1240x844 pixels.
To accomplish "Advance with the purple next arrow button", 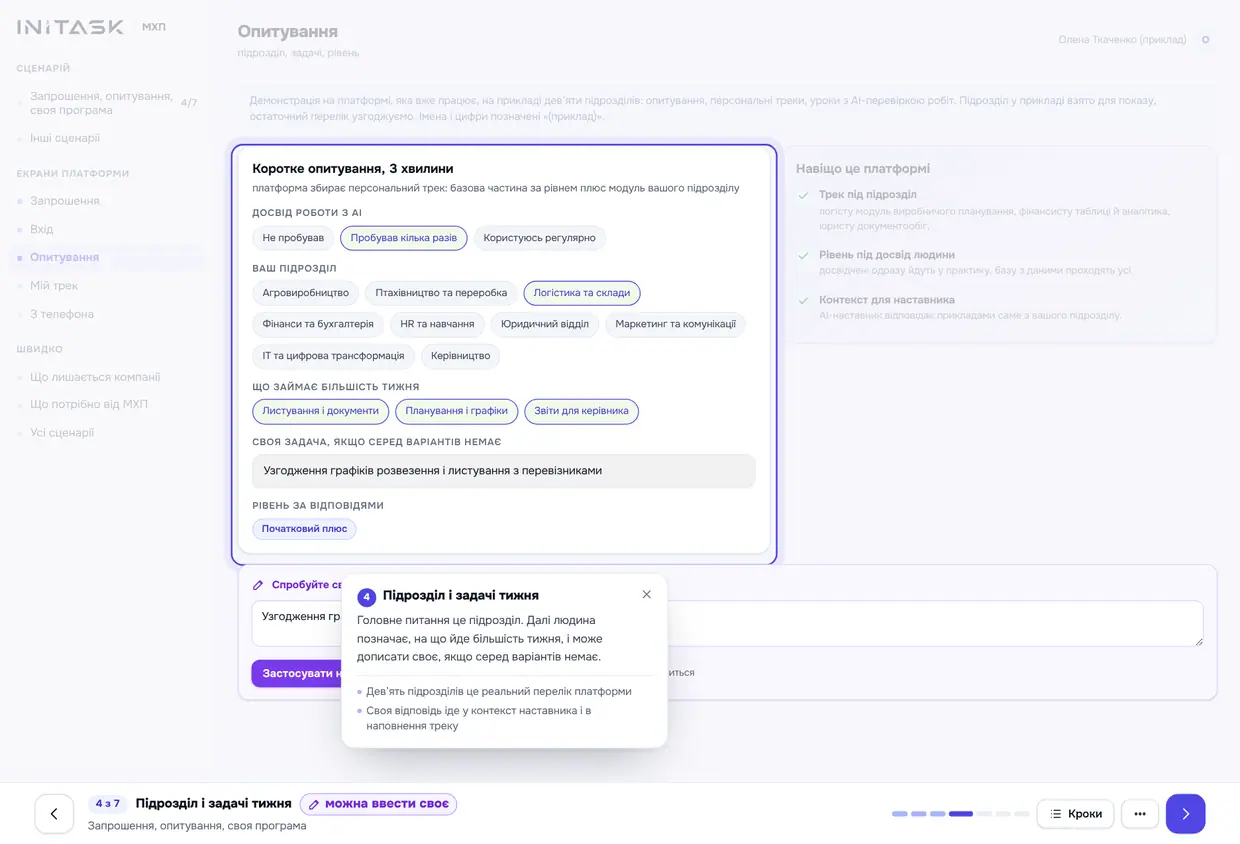I will click(1185, 814).
